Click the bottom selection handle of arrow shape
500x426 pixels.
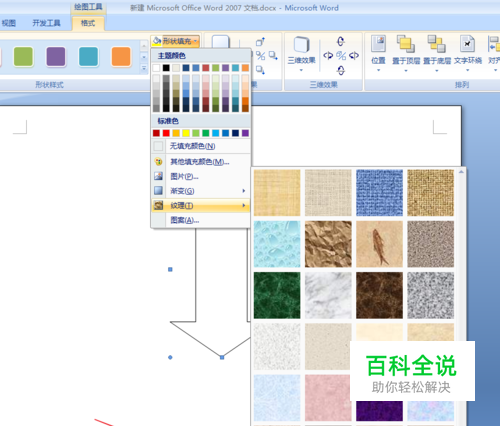tap(222, 357)
